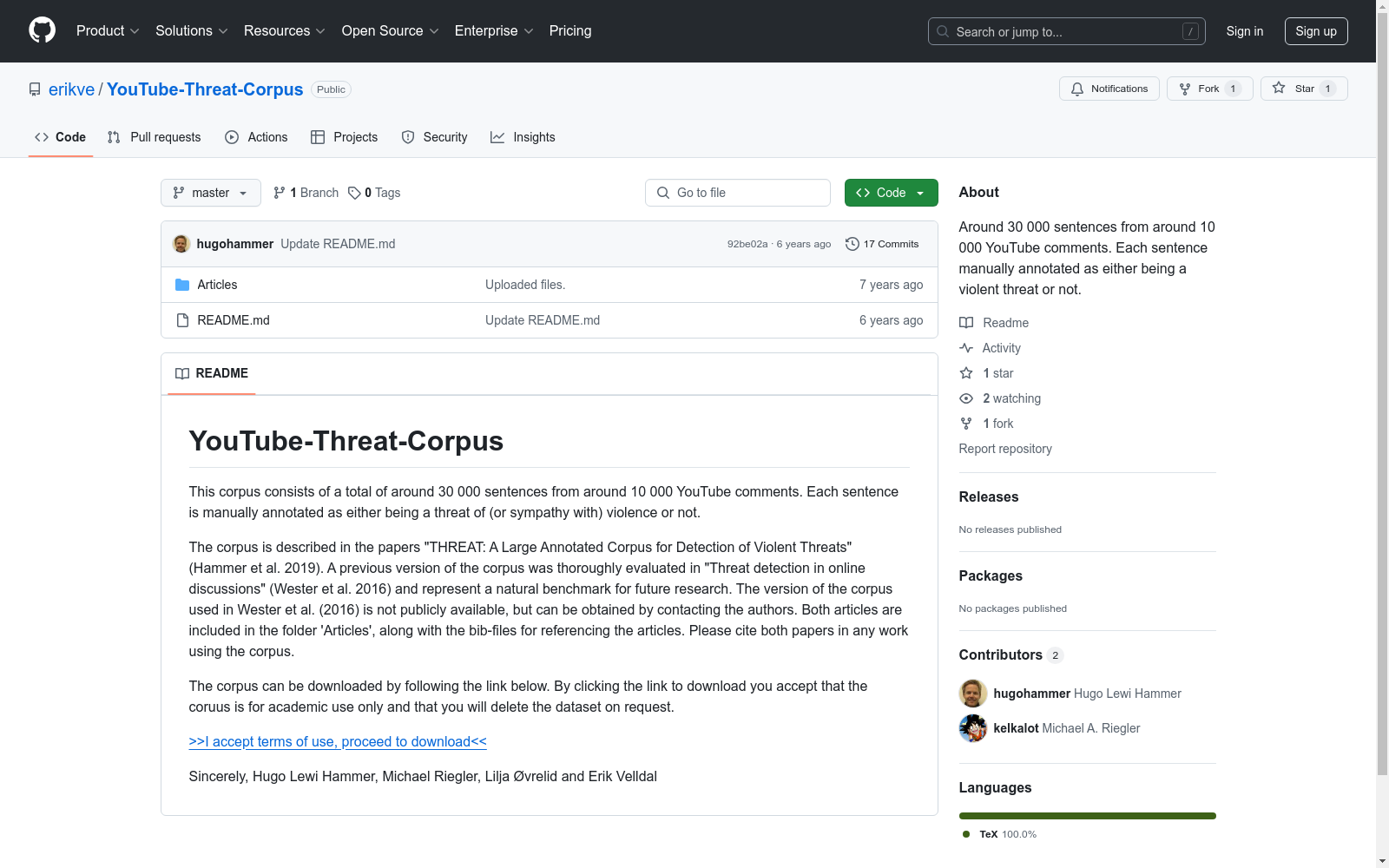Switch to the Code tab
The width and height of the screenshot is (1389, 868).
tap(61, 137)
